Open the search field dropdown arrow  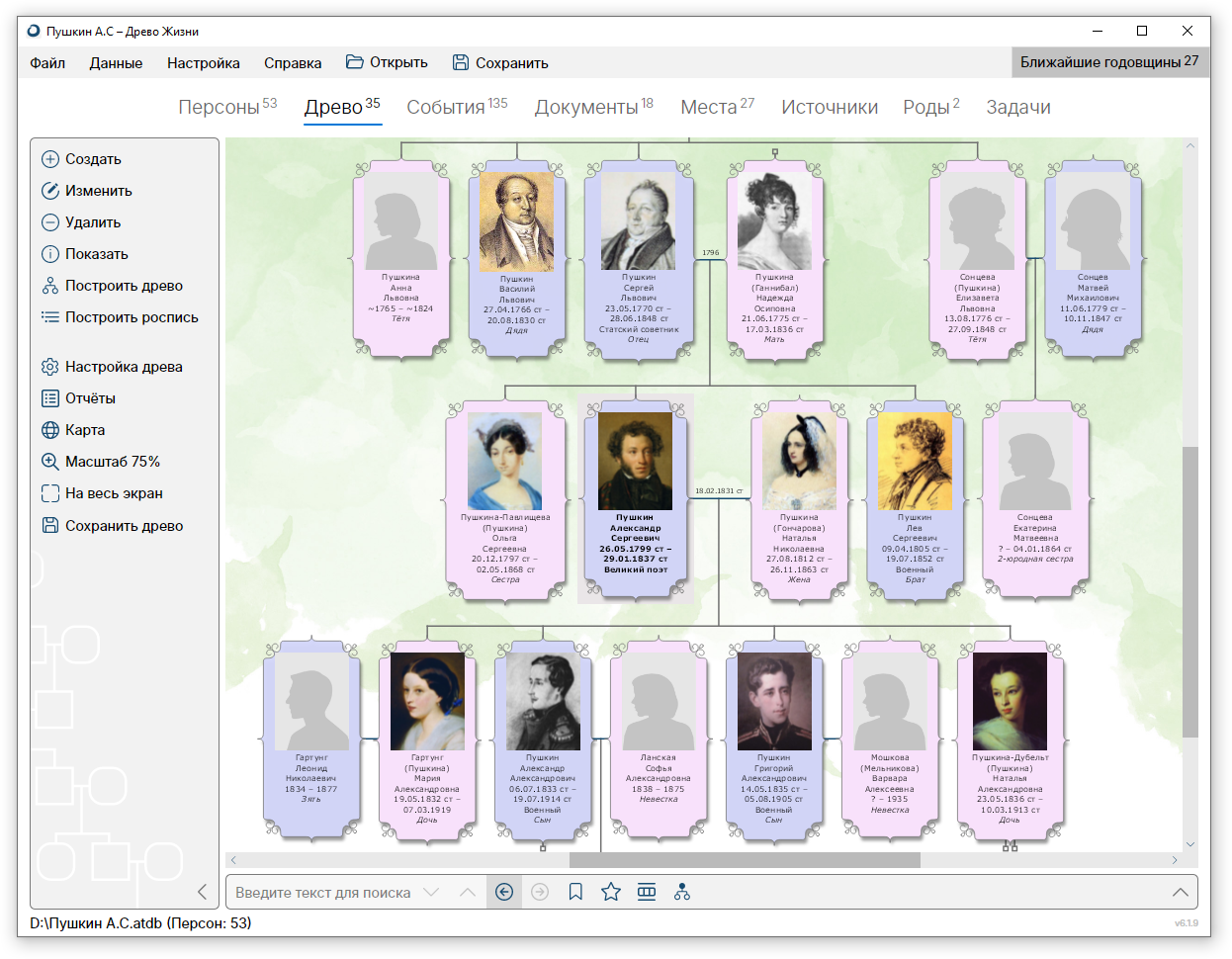pos(431,892)
